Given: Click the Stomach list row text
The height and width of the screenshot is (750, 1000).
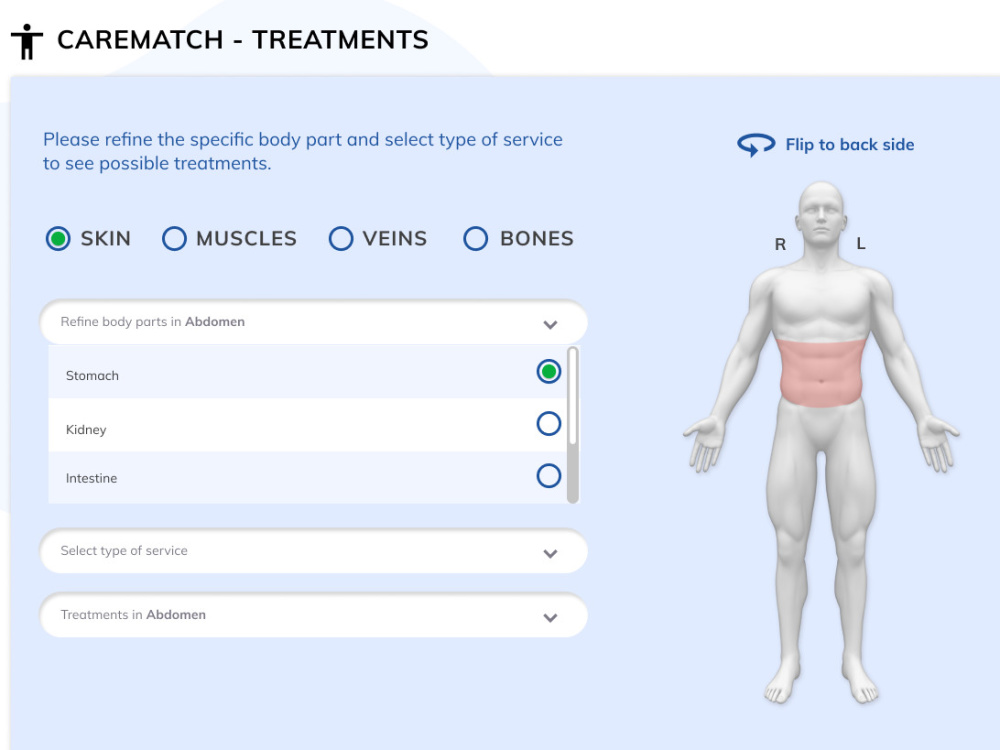Looking at the screenshot, I should point(92,376).
